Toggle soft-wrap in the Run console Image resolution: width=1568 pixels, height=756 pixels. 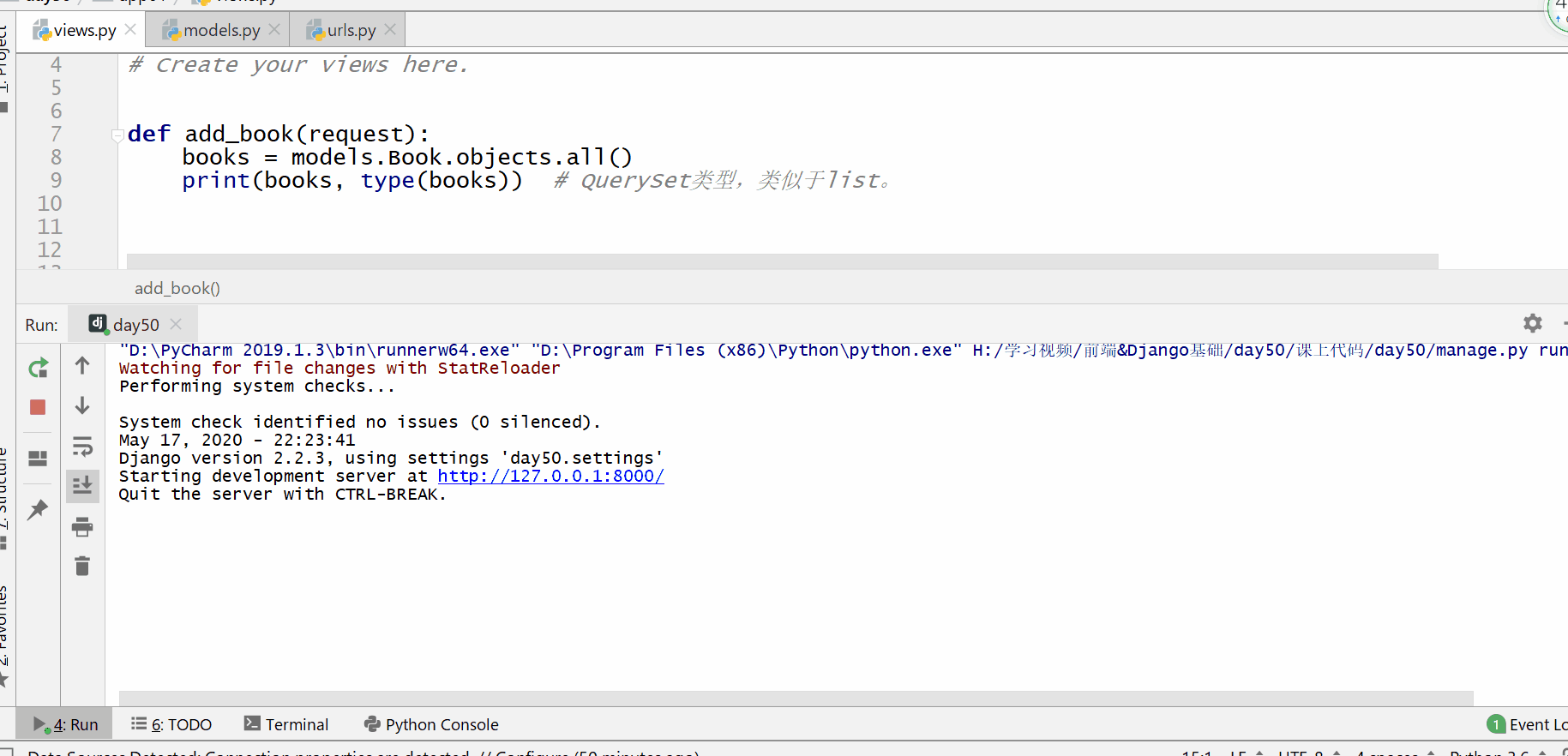pos(82,447)
